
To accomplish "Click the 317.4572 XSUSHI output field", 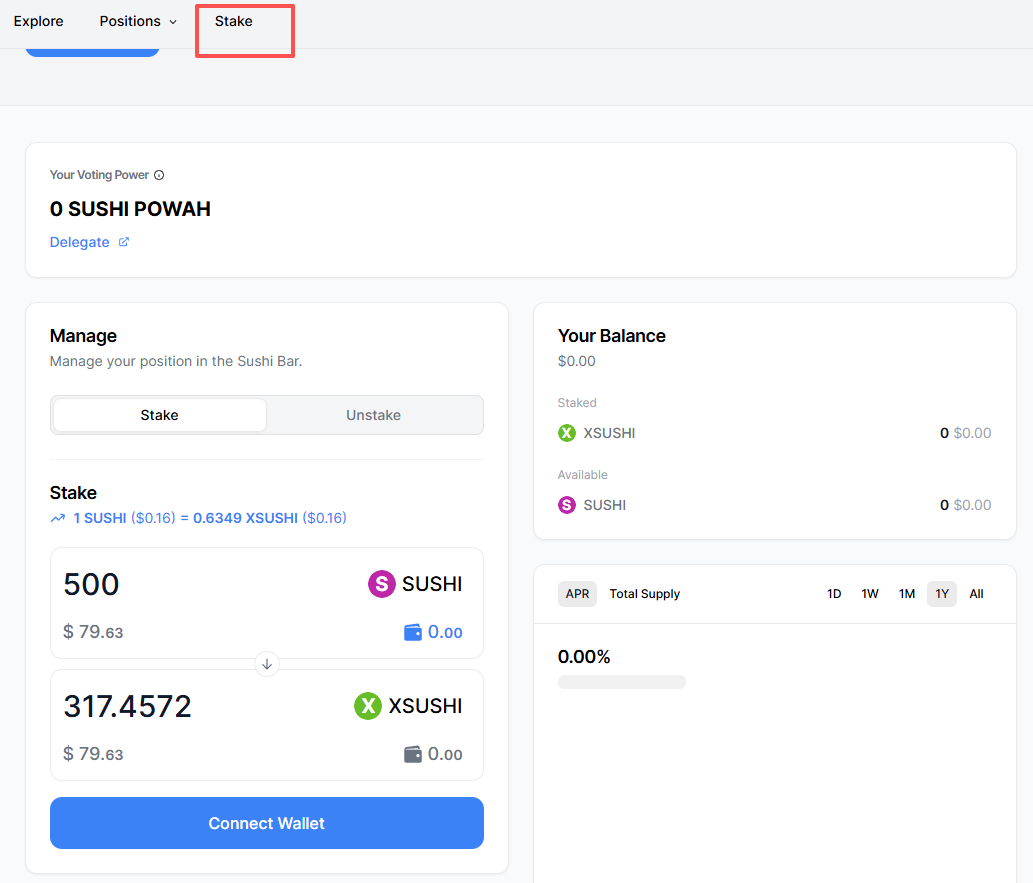I will coord(127,706).
